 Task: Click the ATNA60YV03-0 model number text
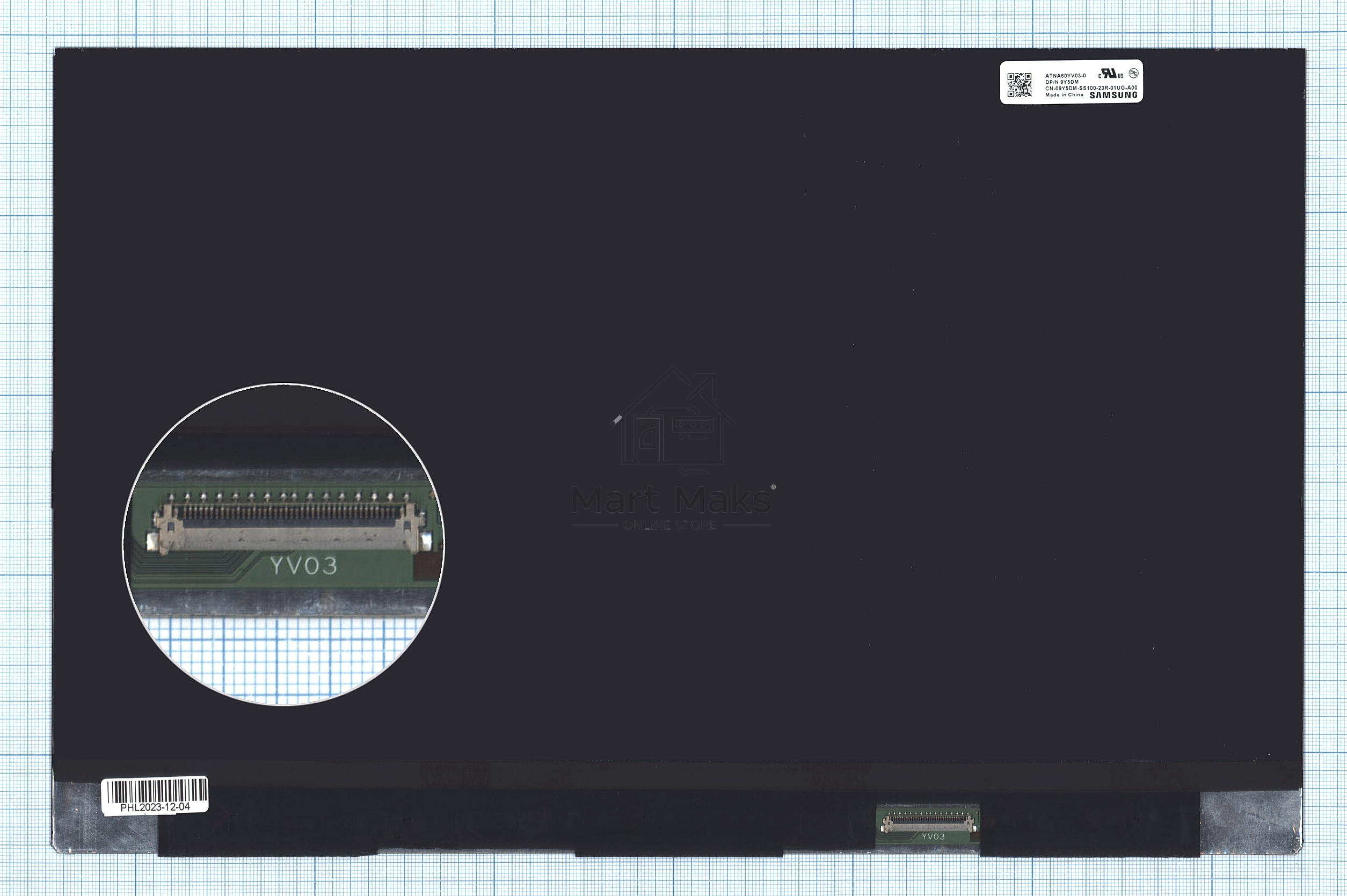(1065, 76)
